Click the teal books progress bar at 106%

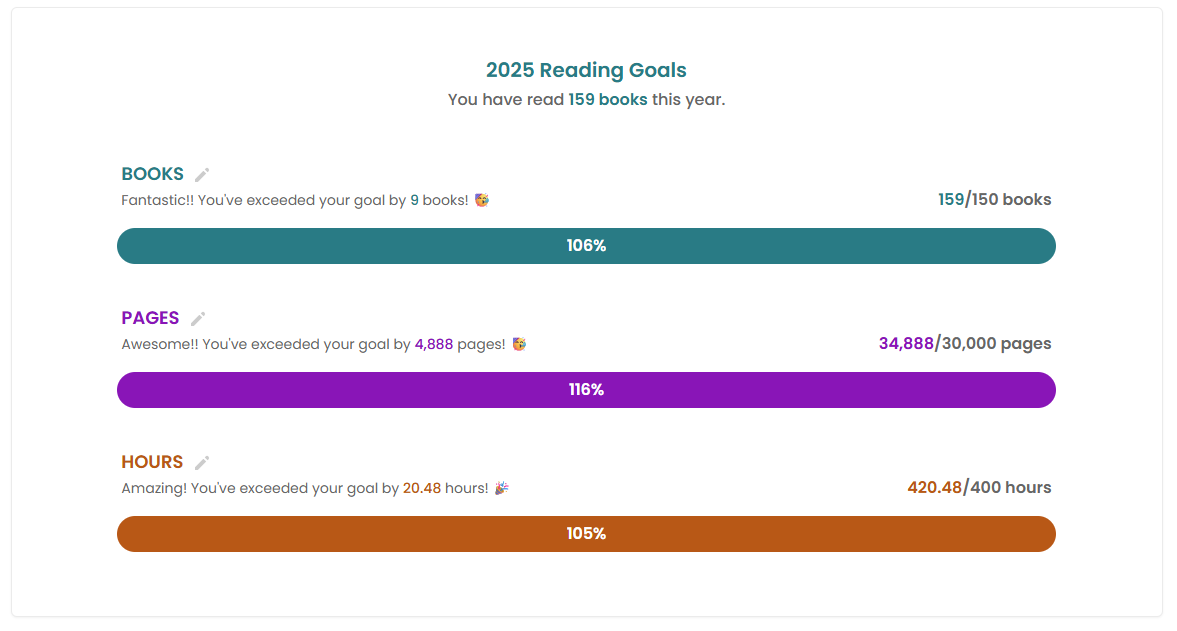(x=586, y=246)
